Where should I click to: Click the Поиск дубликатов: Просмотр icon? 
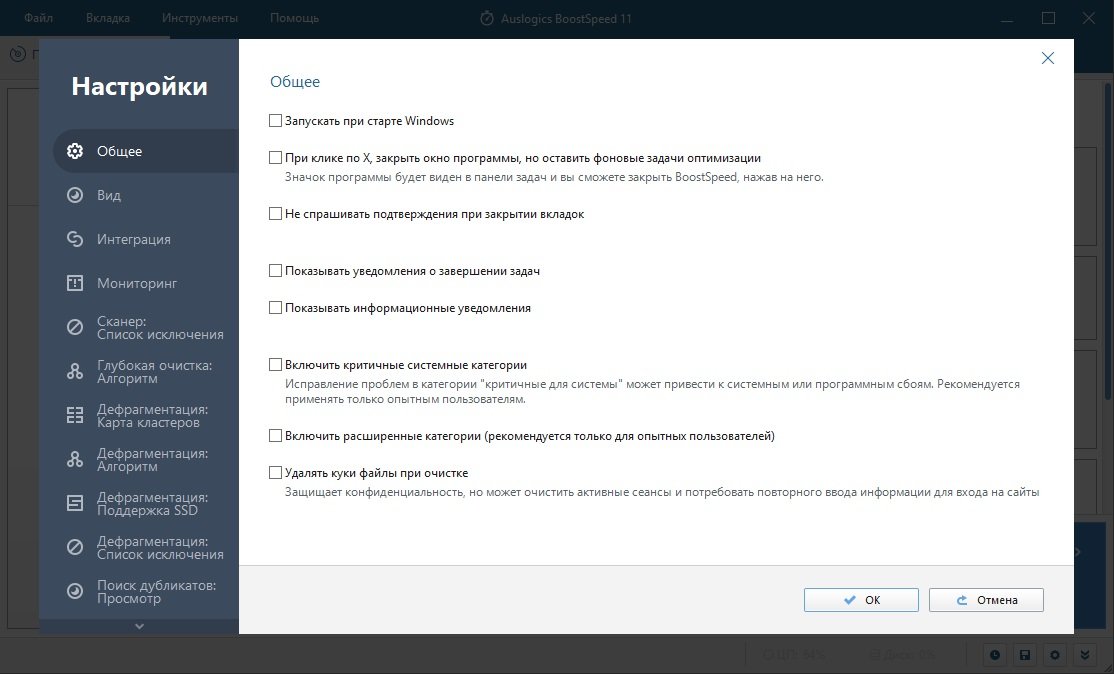coord(75,592)
